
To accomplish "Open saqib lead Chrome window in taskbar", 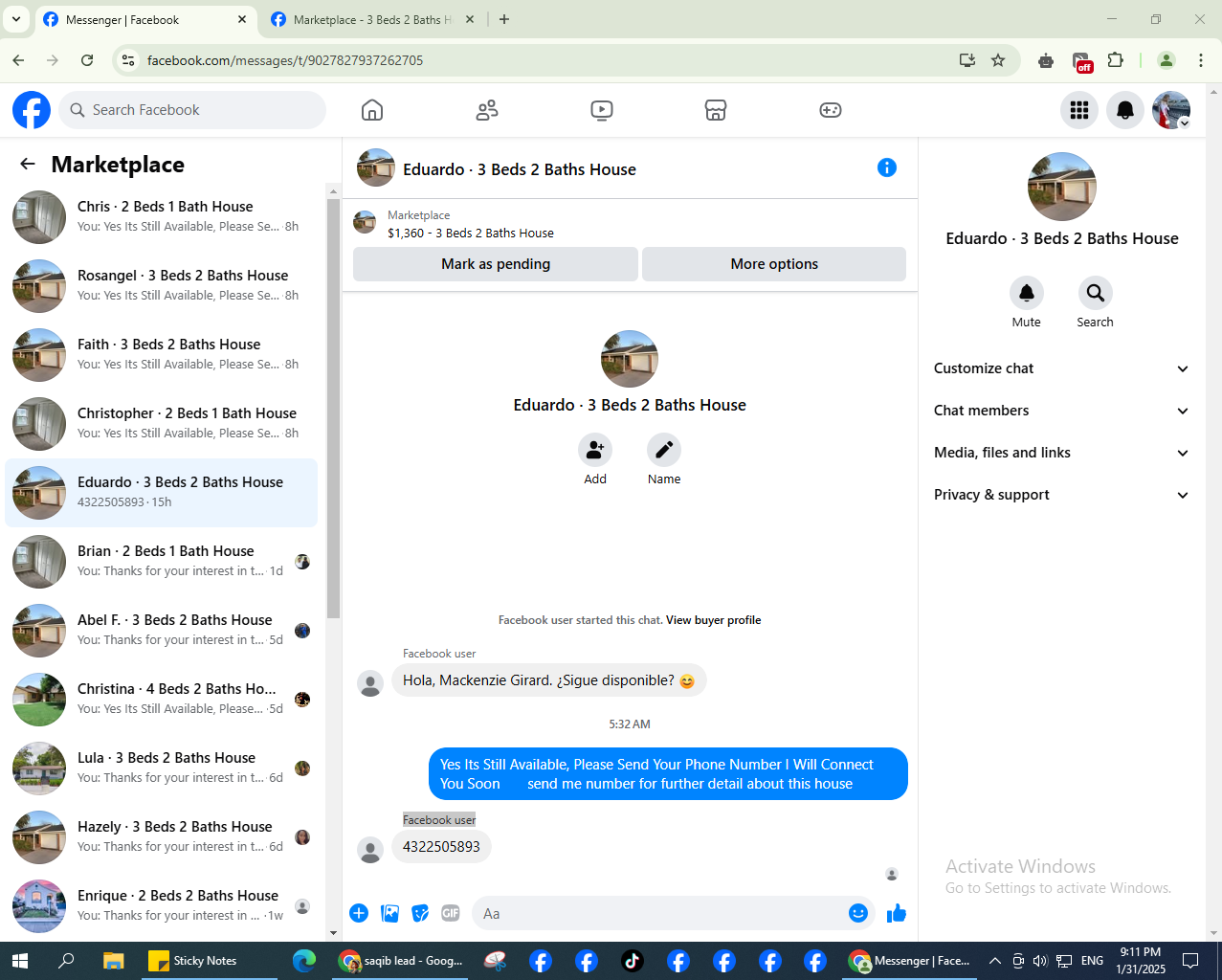I will click(x=401, y=961).
